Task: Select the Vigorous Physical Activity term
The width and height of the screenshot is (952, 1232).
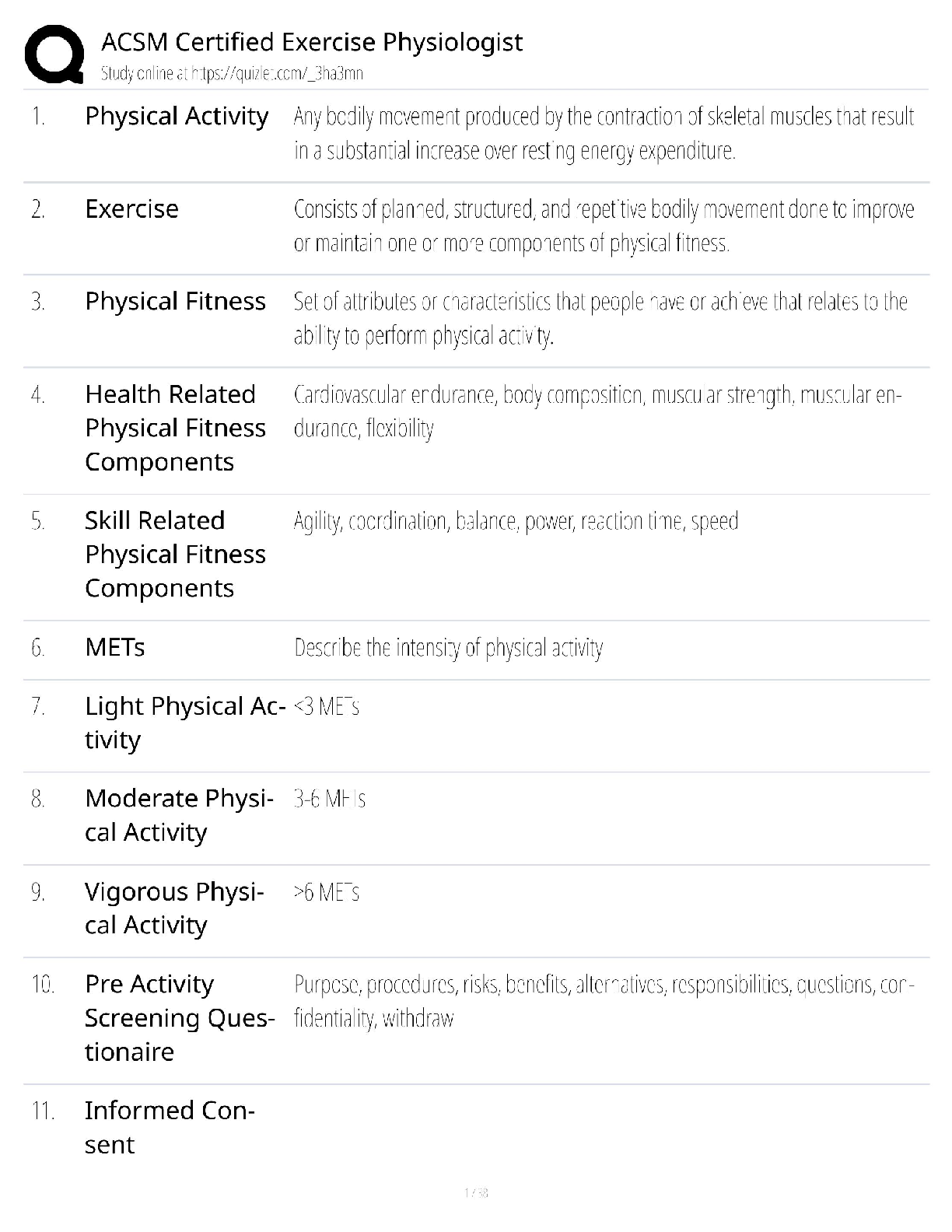Action: pos(174,908)
